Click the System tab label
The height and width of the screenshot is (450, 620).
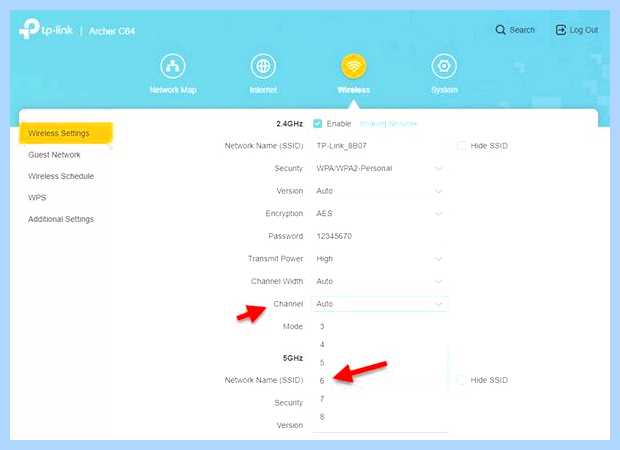coord(444,90)
